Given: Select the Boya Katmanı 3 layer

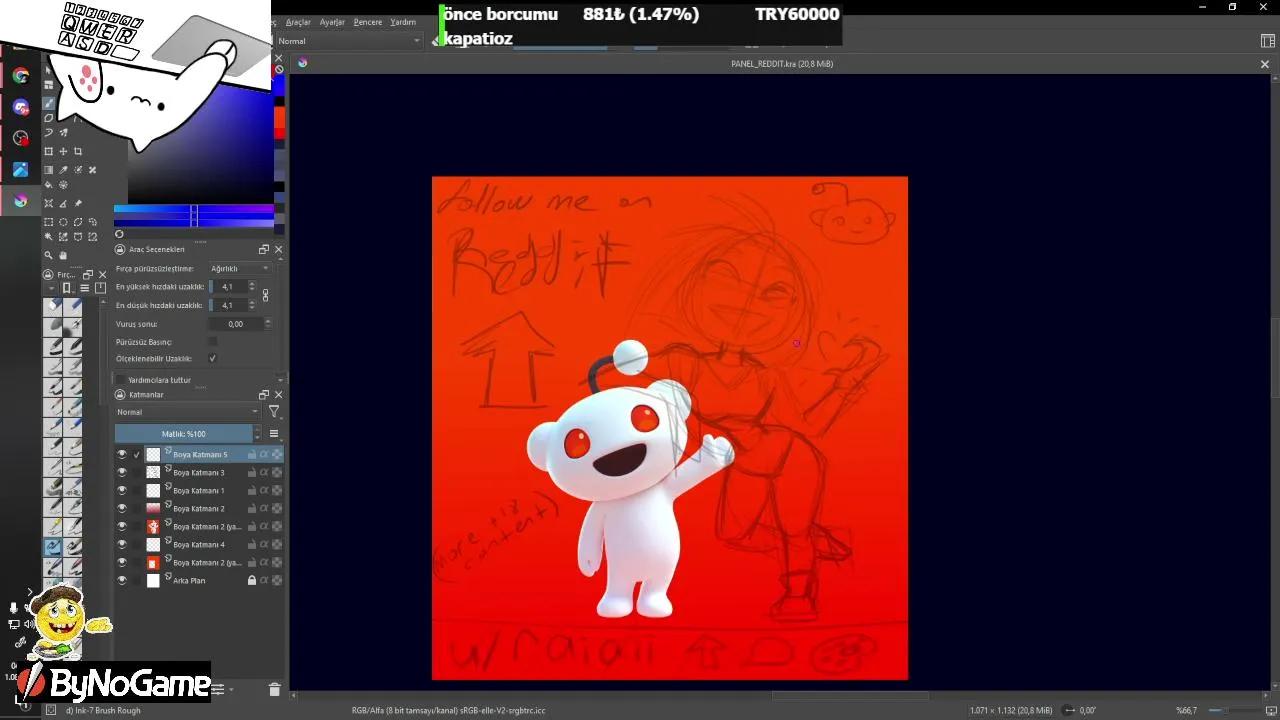Looking at the screenshot, I should 199,472.
